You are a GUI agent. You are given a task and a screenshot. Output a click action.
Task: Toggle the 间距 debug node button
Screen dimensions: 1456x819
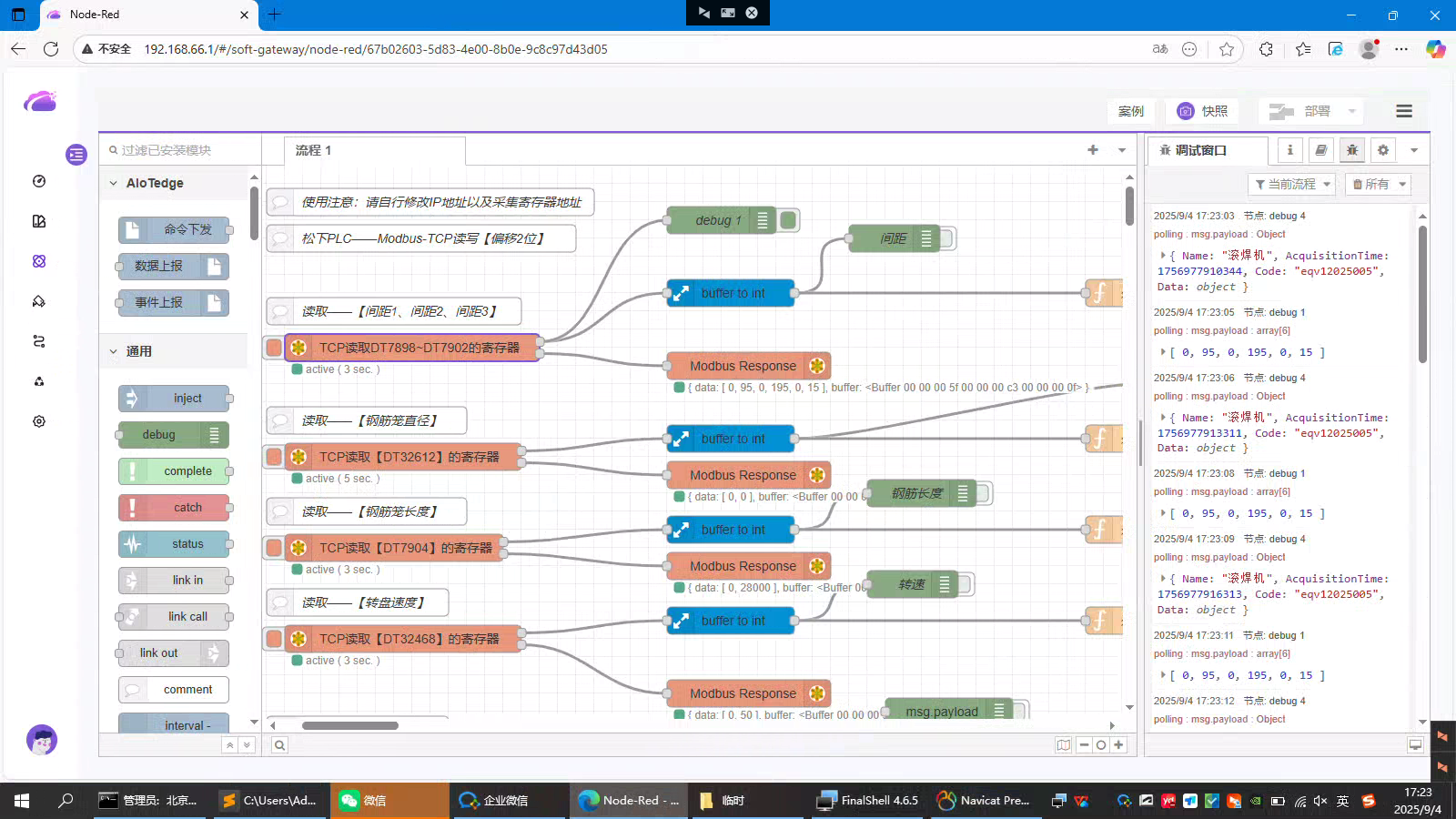(946, 238)
